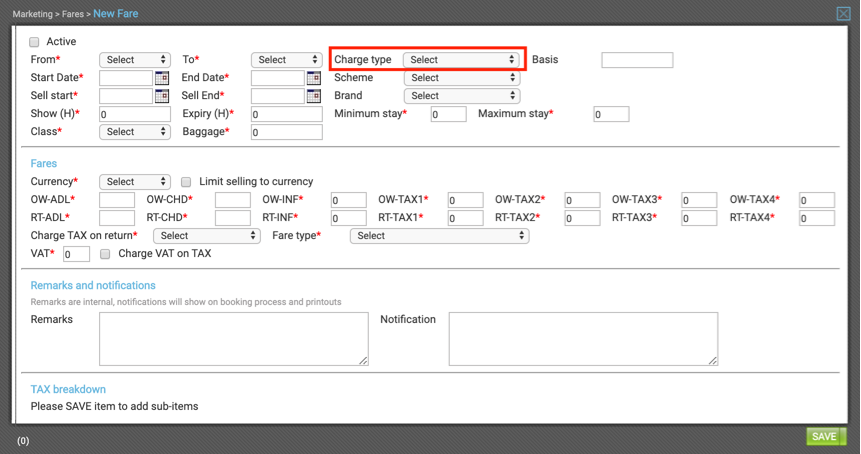This screenshot has height=454, width=861.
Task: Open the Fare type dropdown
Action: [x=439, y=236]
